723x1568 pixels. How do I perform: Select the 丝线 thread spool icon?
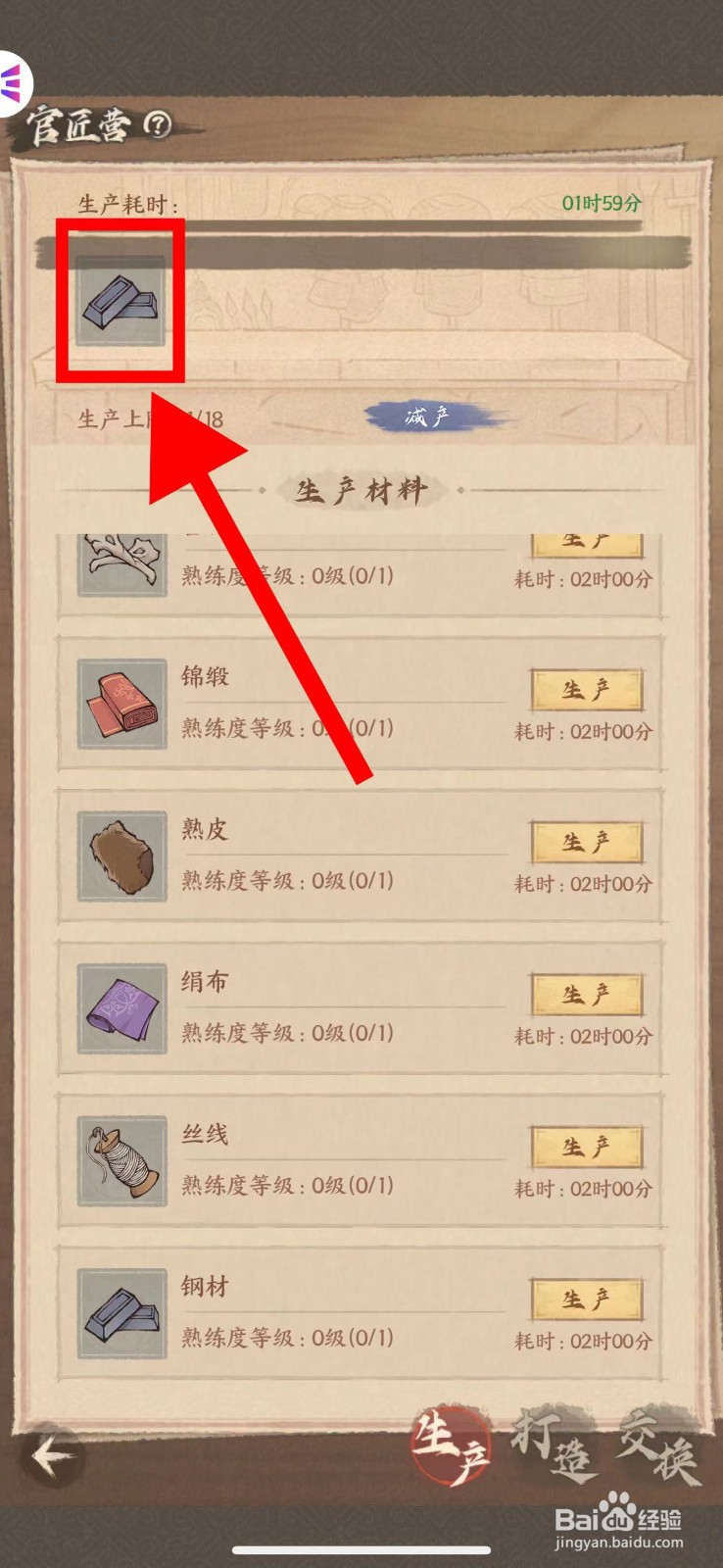(x=122, y=1161)
